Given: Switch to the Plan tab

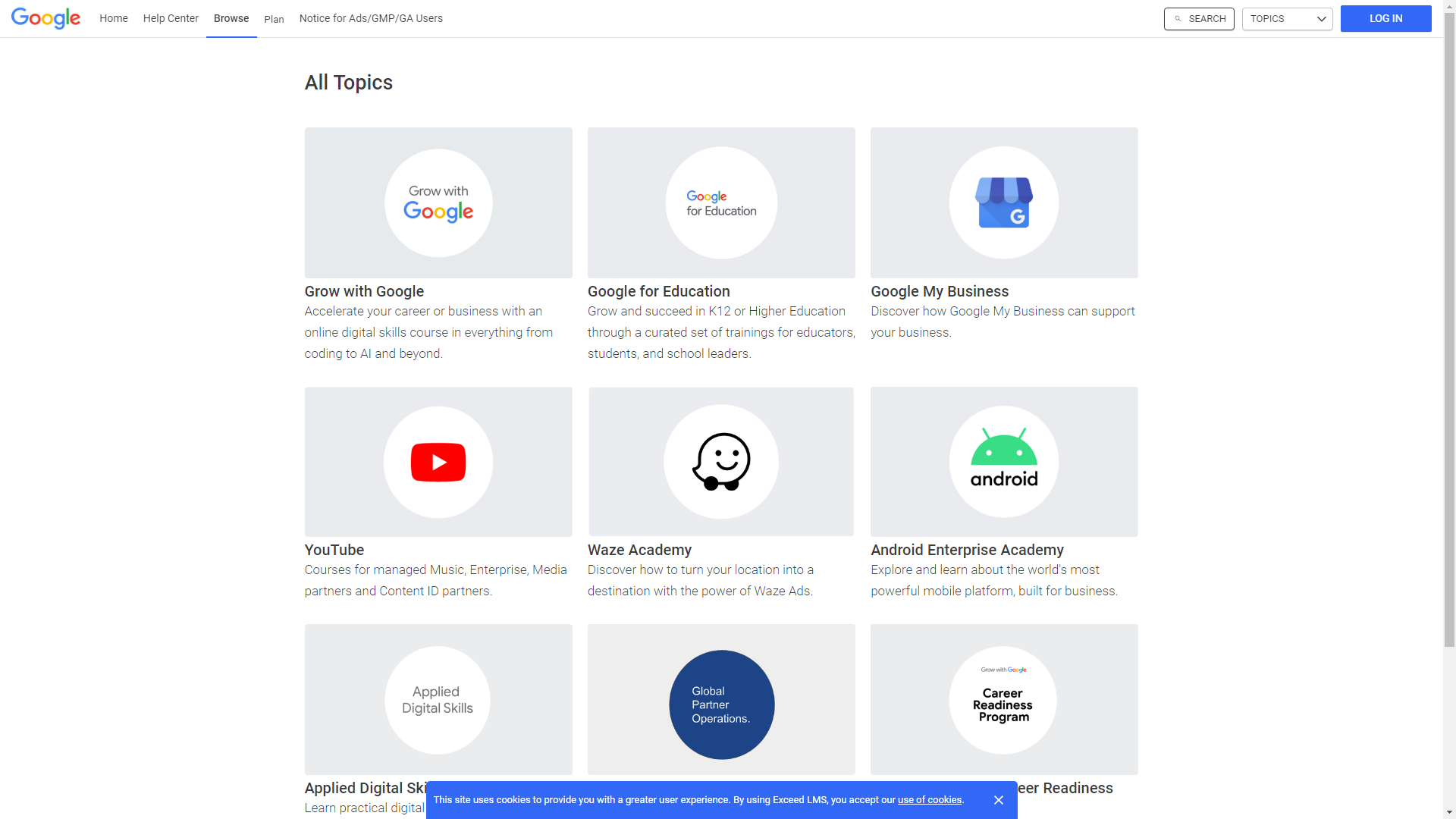Looking at the screenshot, I should click(x=274, y=19).
